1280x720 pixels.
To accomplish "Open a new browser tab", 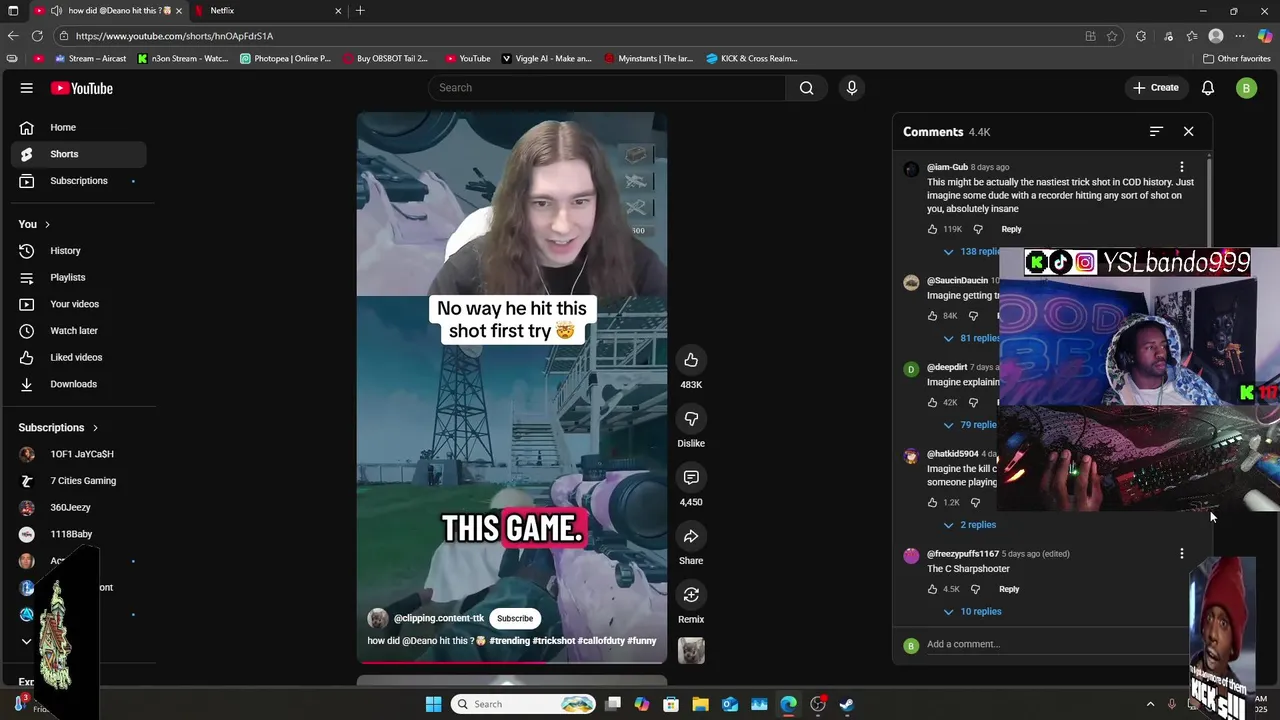I will (360, 11).
